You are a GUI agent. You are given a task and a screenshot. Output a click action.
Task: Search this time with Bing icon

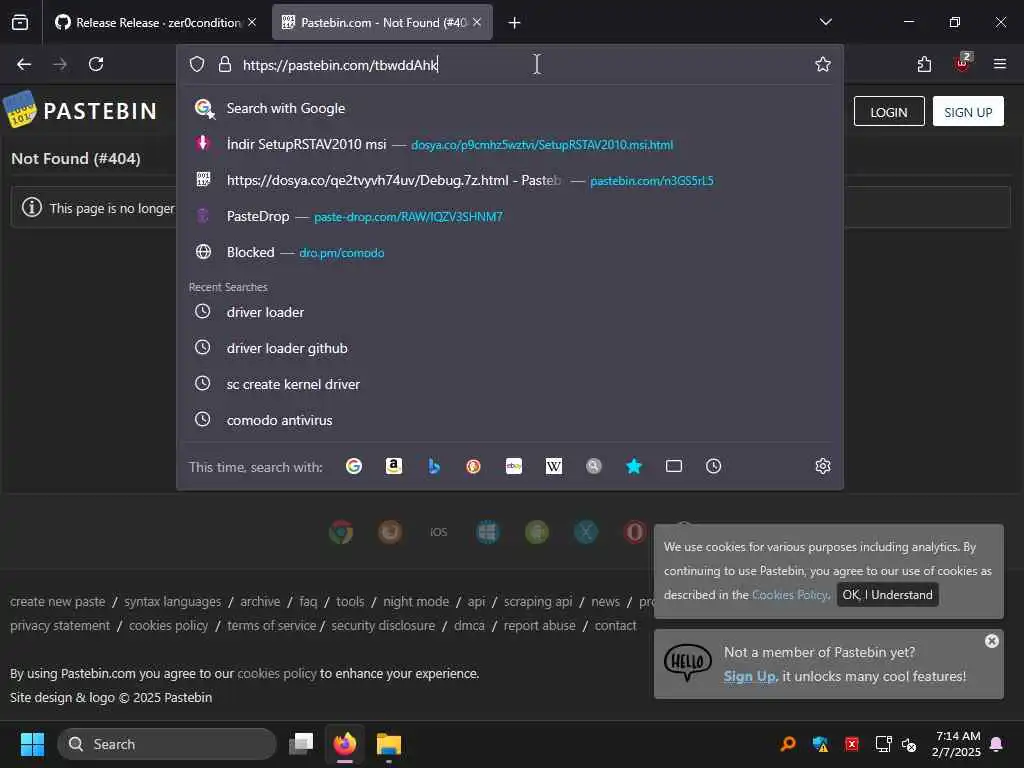click(434, 466)
